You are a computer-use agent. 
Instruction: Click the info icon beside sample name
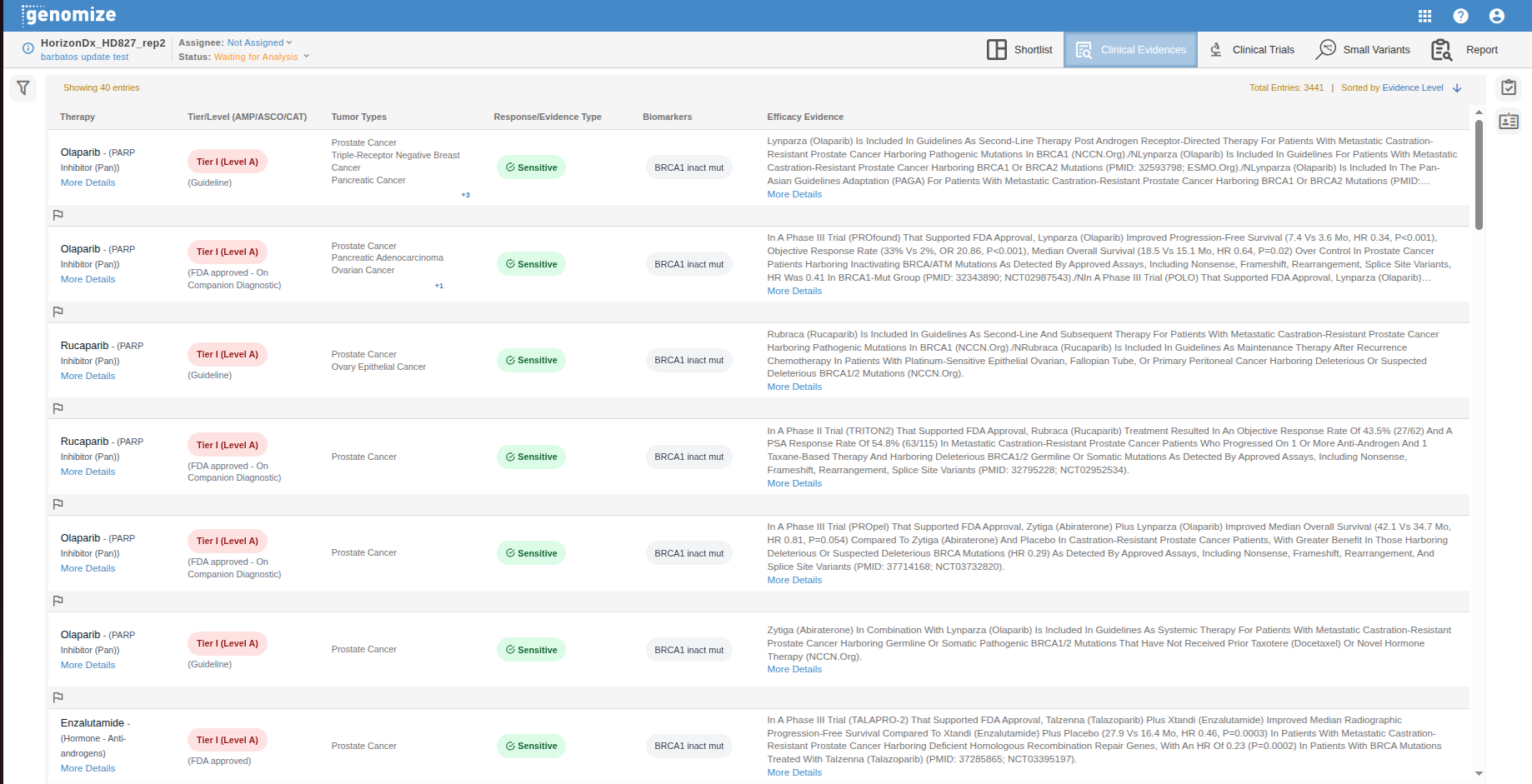click(x=28, y=48)
